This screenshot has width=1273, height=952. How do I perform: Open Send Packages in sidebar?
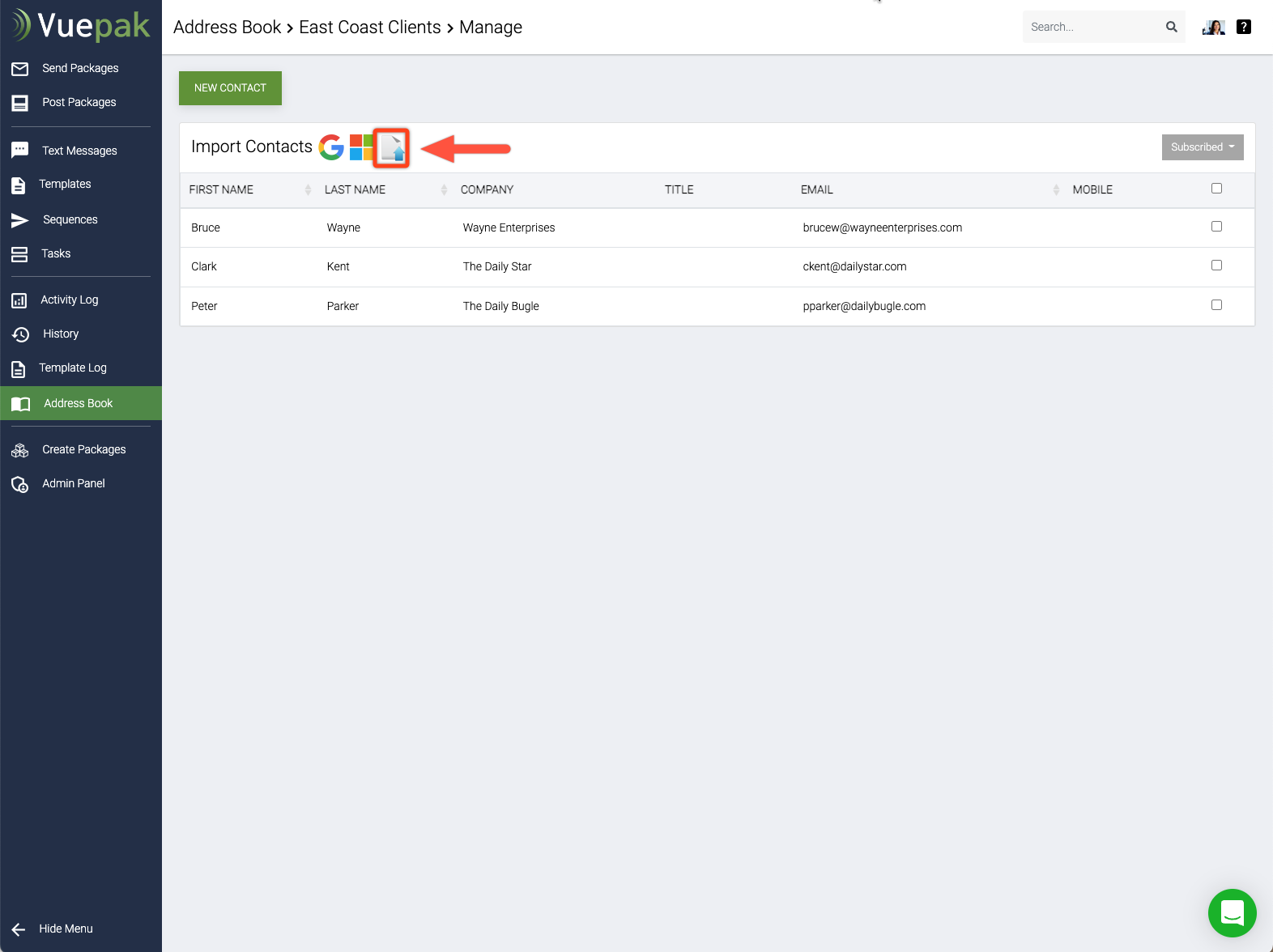click(x=80, y=68)
